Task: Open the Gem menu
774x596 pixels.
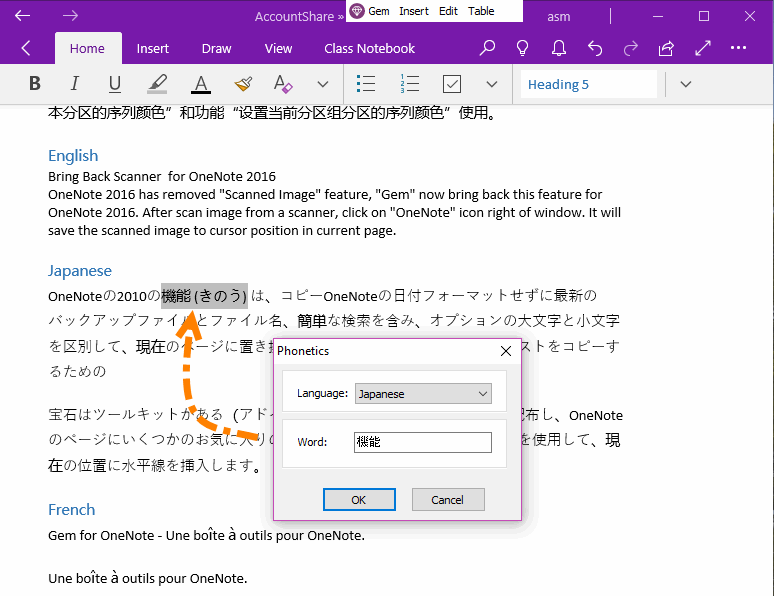Action: tap(379, 11)
